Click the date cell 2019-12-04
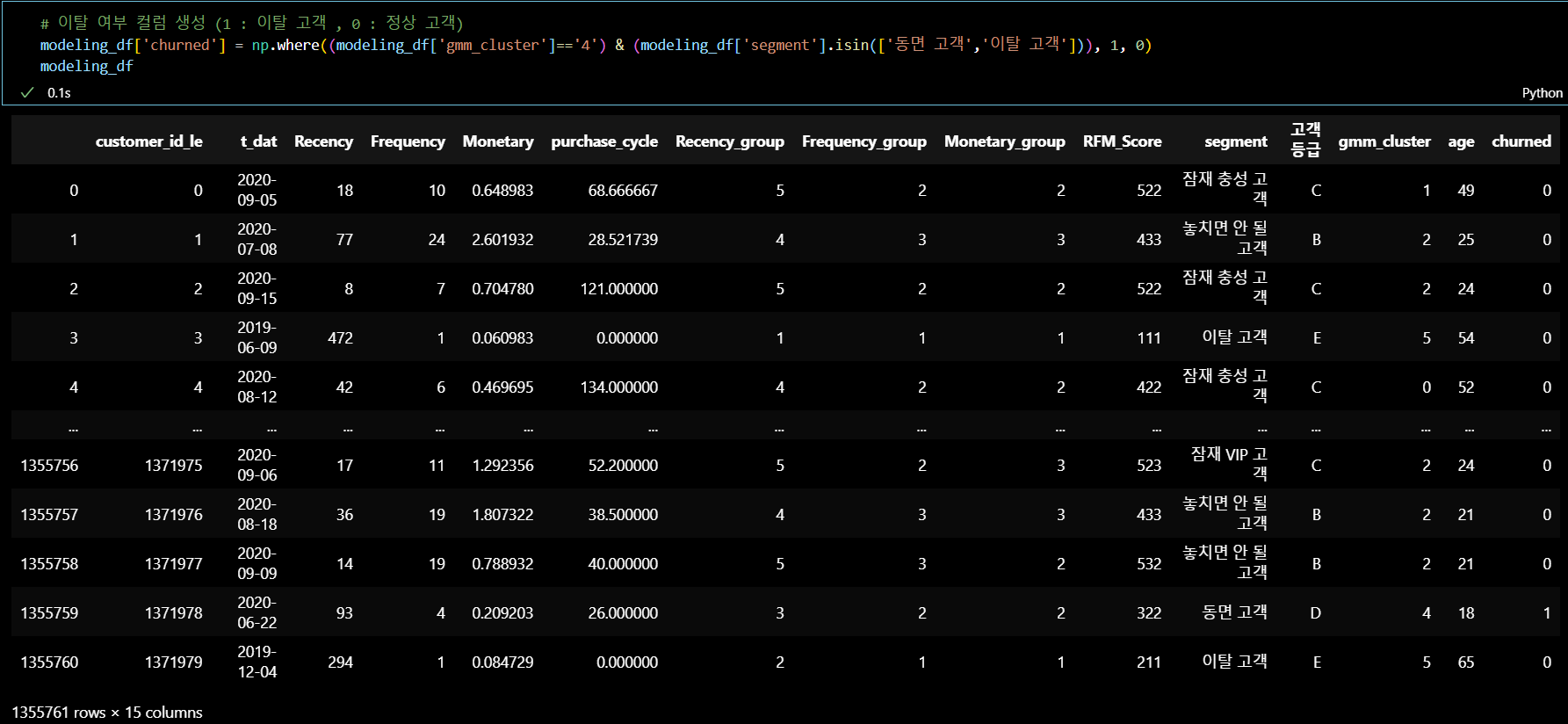The width and height of the screenshot is (1568, 724). click(257, 662)
